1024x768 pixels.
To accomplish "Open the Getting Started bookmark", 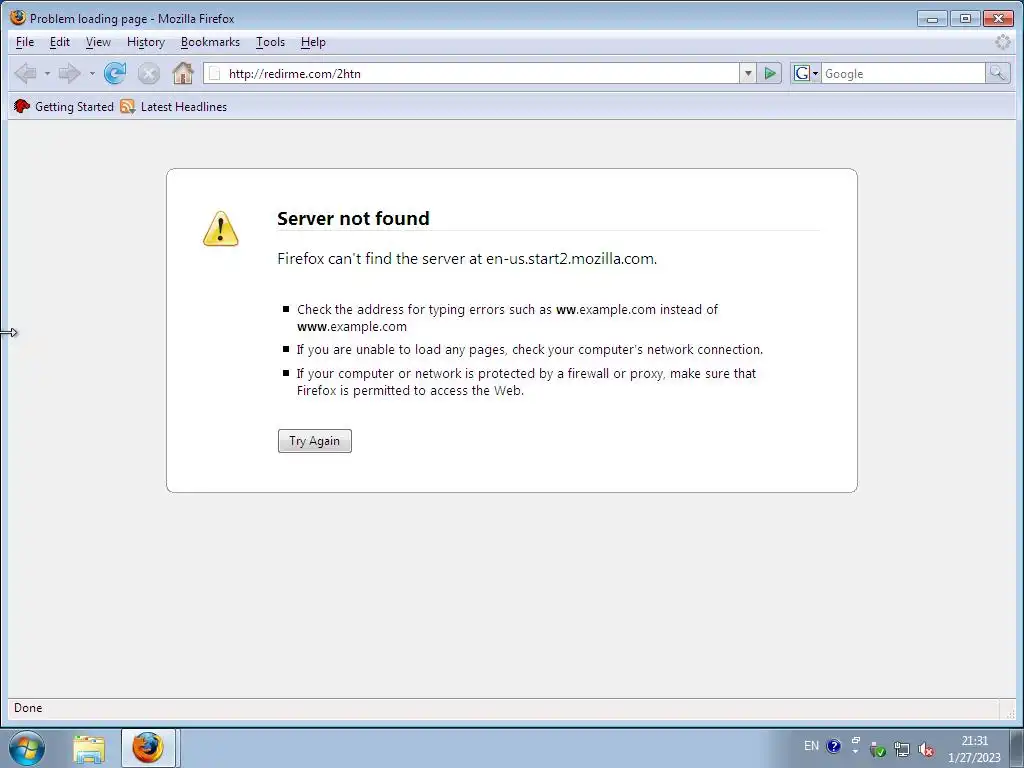I will [64, 106].
